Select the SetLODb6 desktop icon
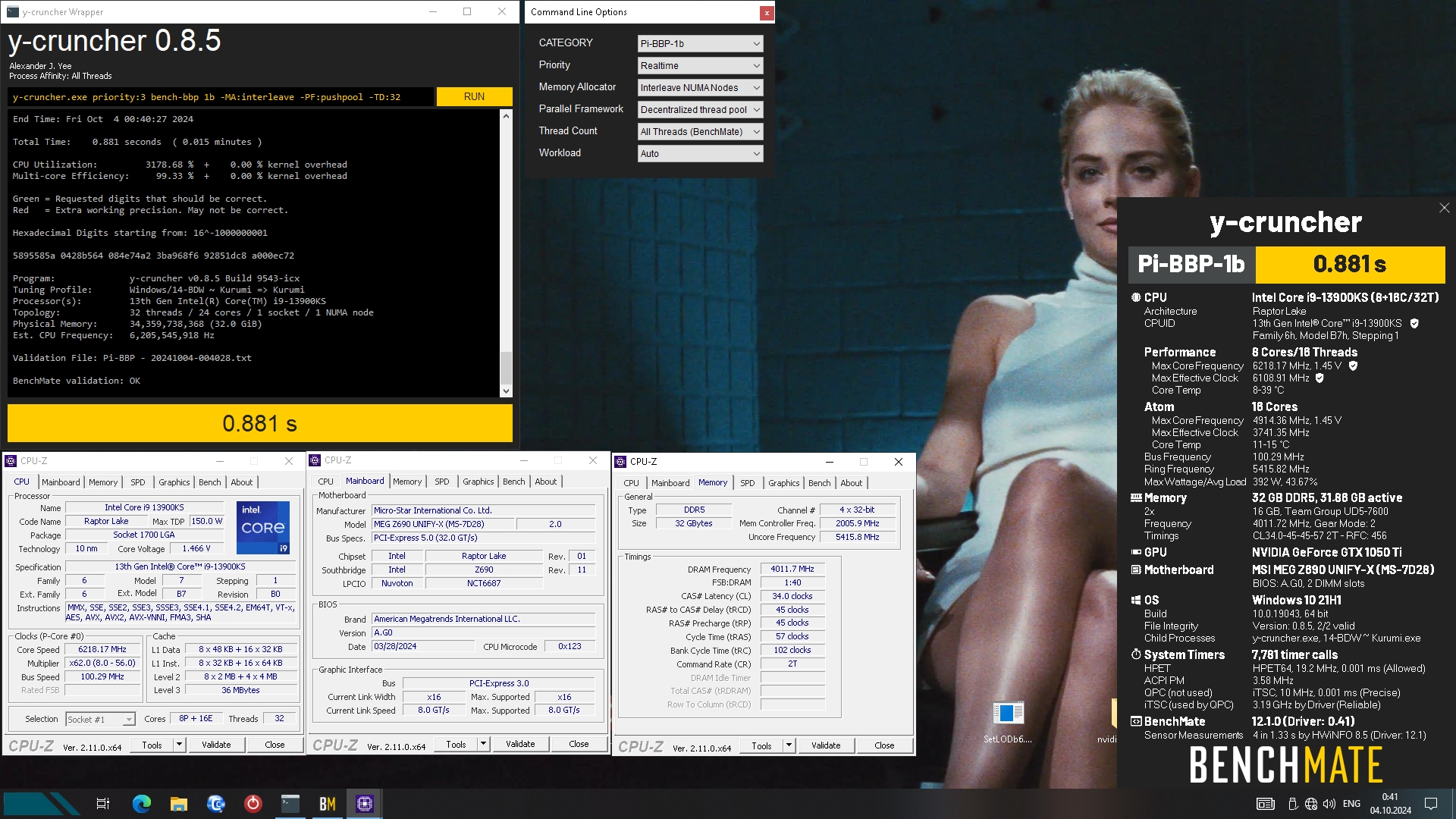The image size is (1456, 819). point(1008,720)
